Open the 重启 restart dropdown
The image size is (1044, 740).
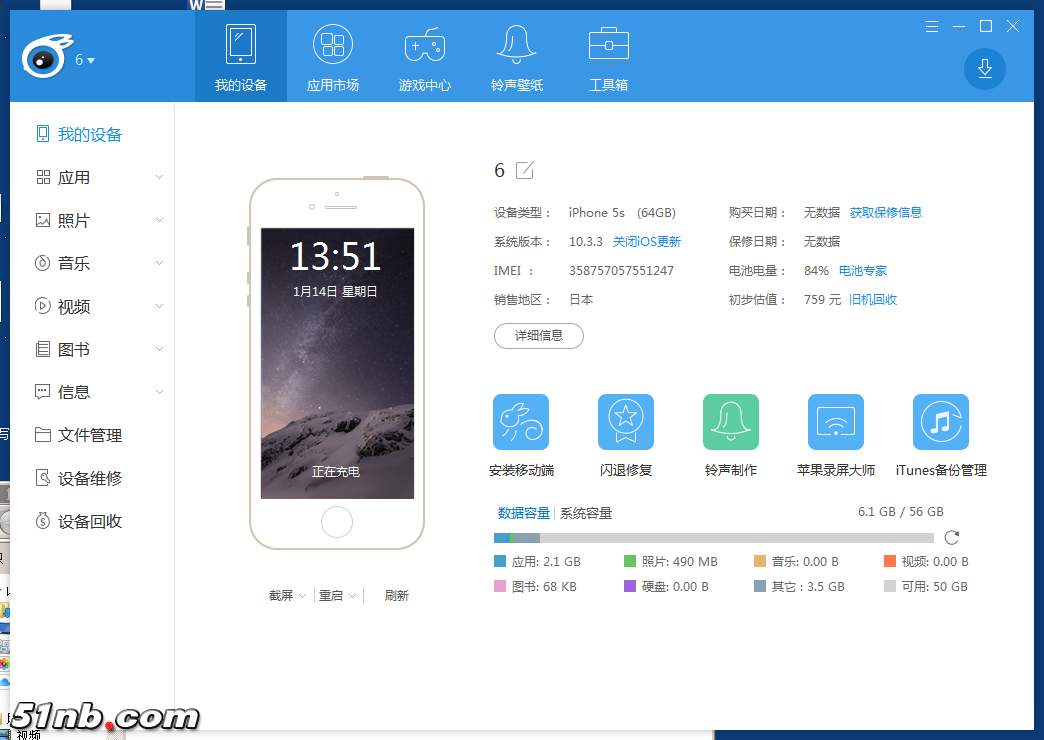pos(337,595)
